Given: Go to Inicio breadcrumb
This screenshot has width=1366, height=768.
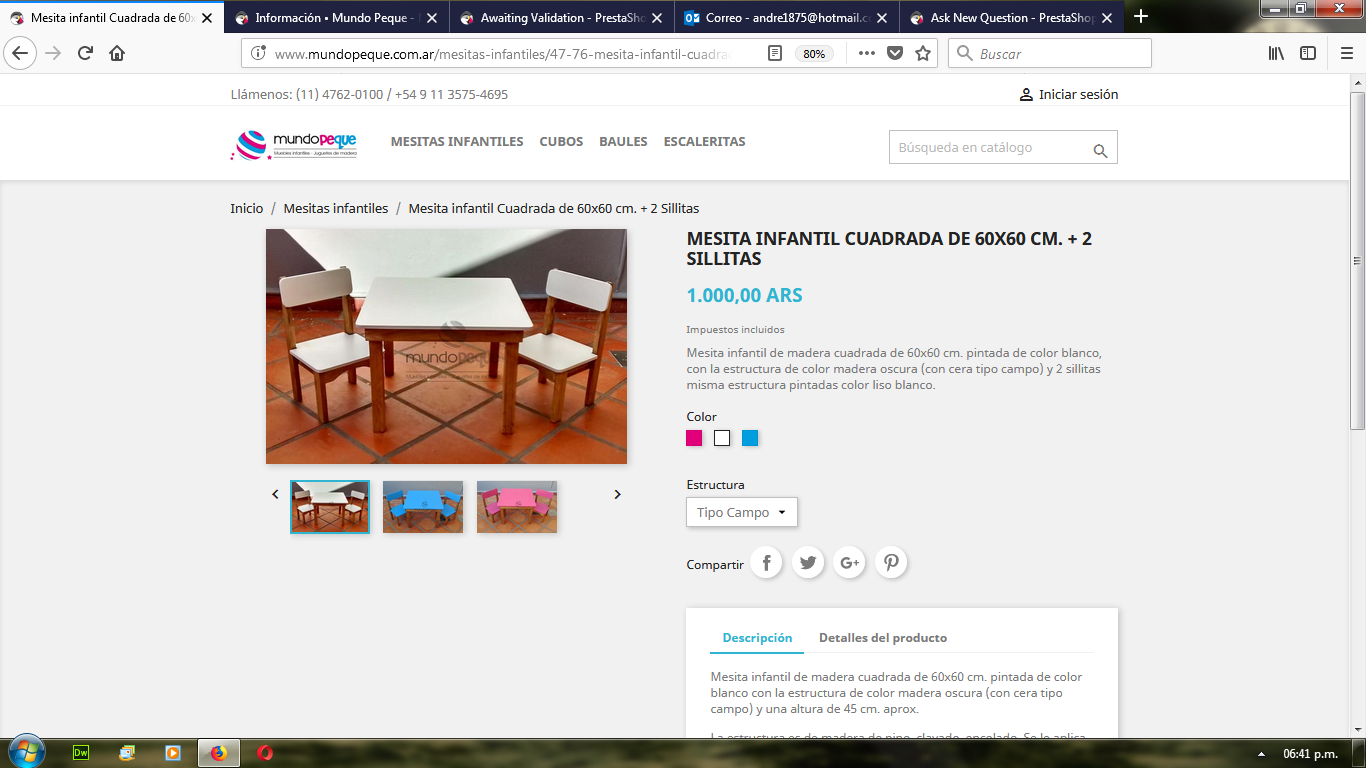Looking at the screenshot, I should click(x=247, y=209).
